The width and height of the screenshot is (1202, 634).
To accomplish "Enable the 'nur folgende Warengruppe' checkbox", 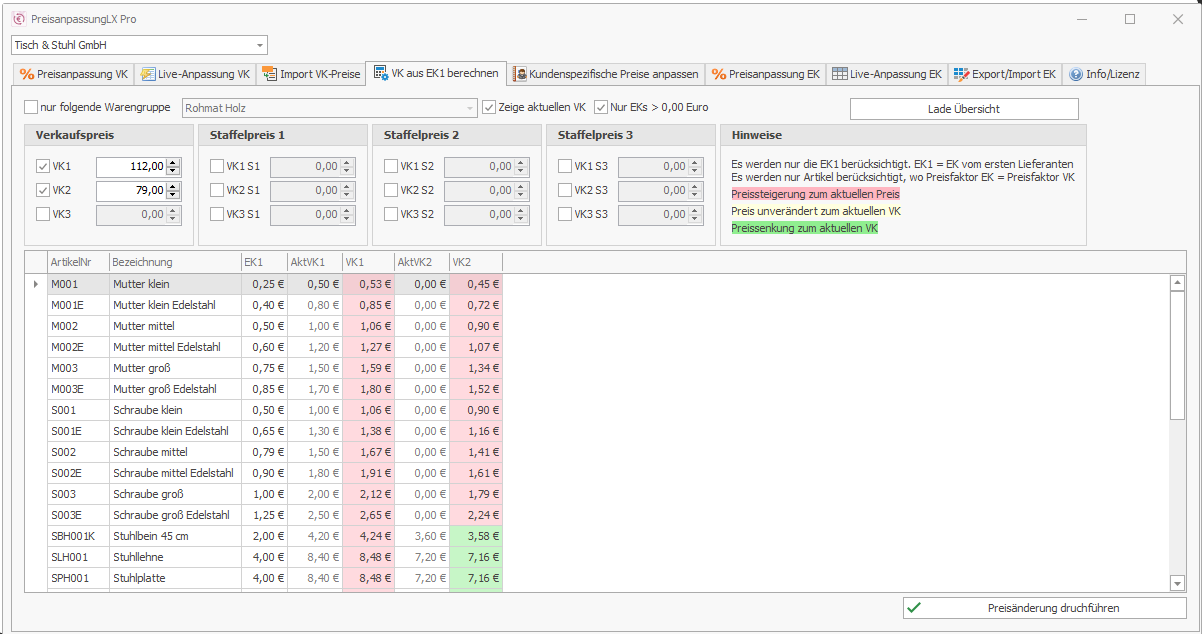I will click(x=31, y=107).
